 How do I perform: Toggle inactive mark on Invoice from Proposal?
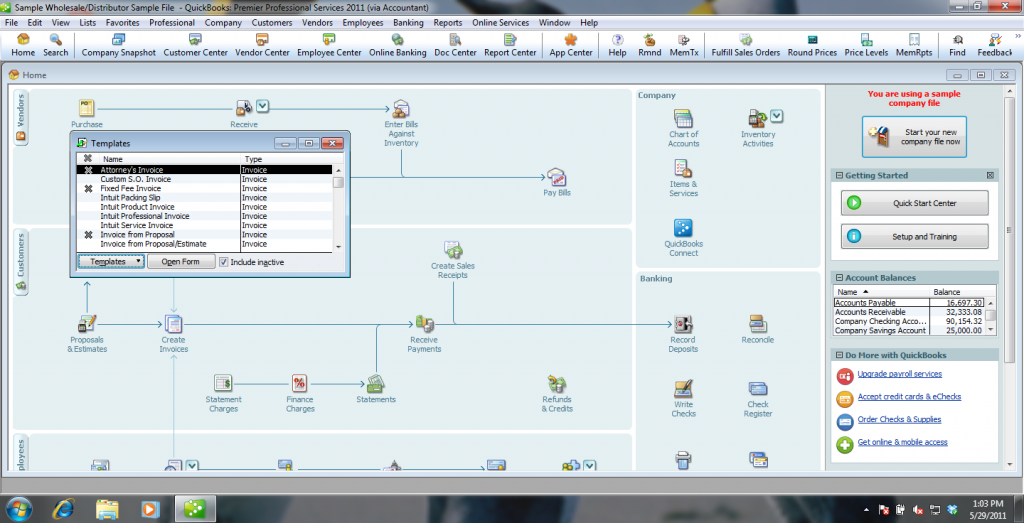(88, 234)
